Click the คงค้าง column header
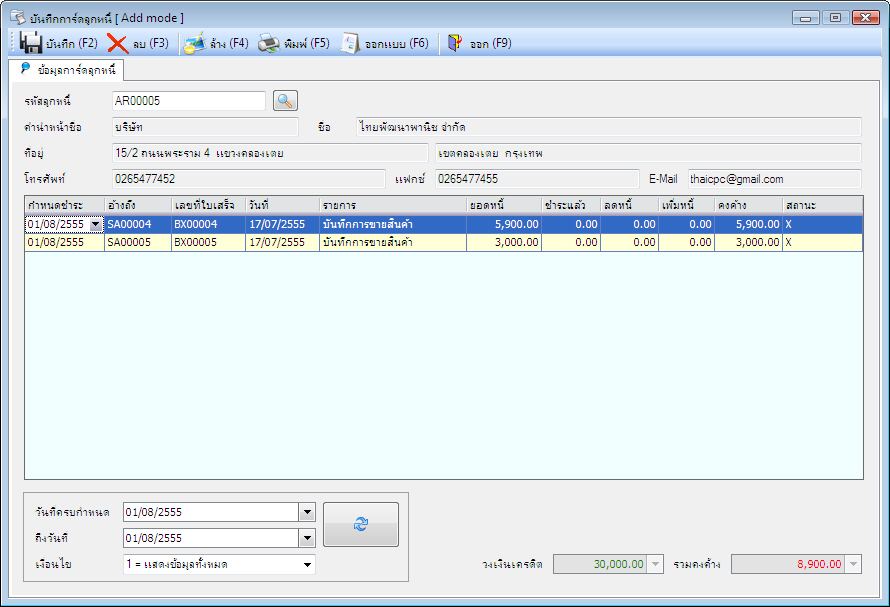 (x=748, y=205)
